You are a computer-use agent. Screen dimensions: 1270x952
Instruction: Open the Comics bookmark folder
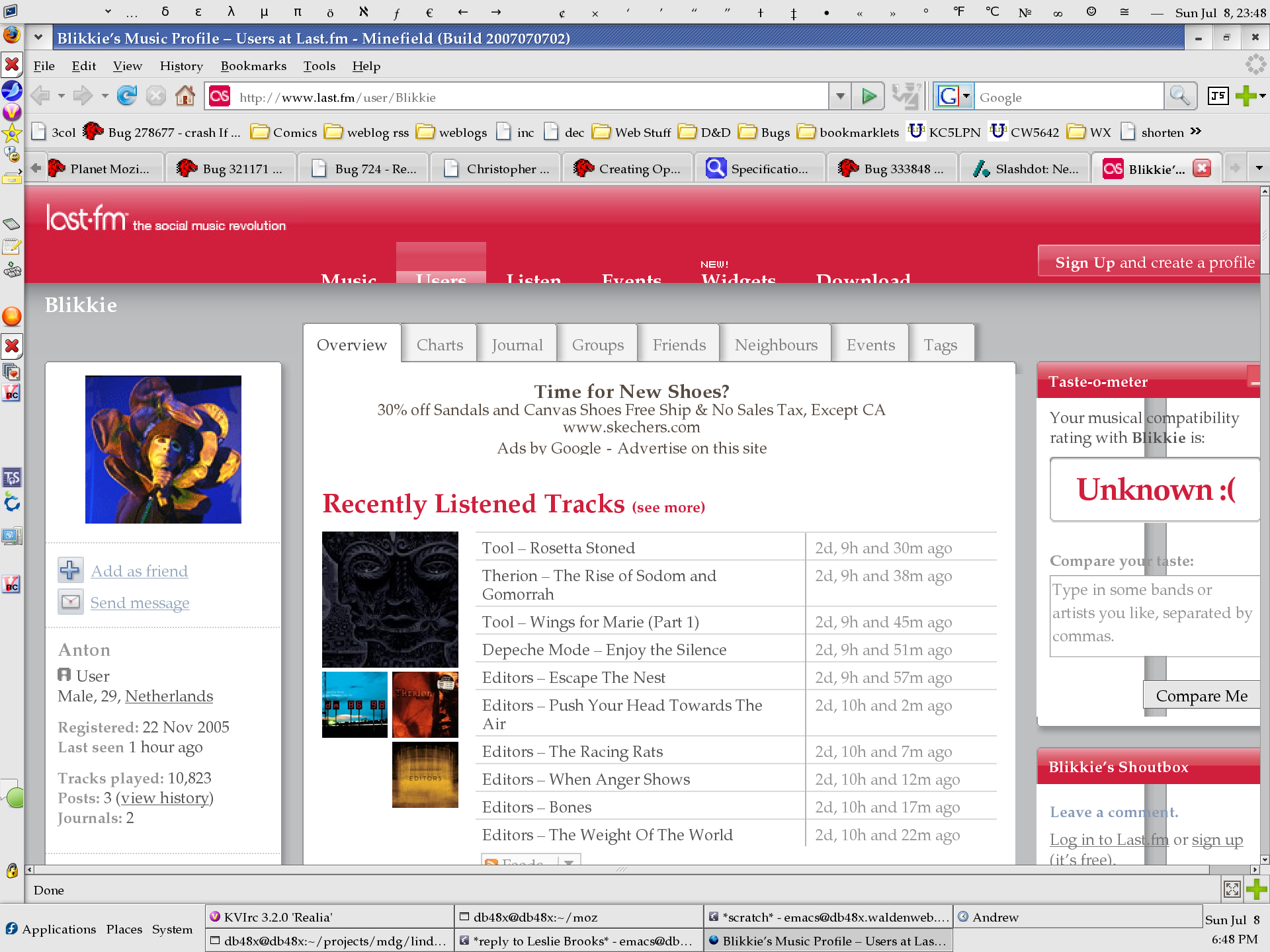point(284,132)
